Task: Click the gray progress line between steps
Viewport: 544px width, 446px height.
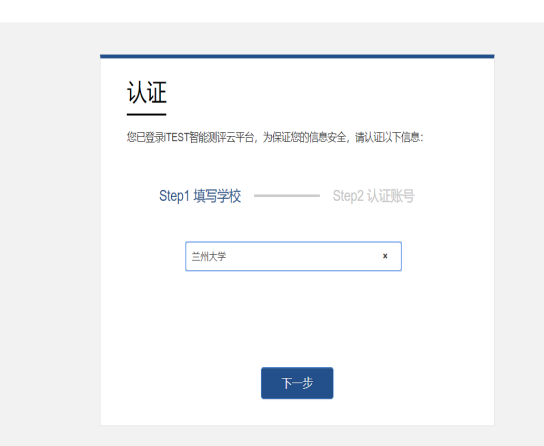Action: (x=287, y=196)
